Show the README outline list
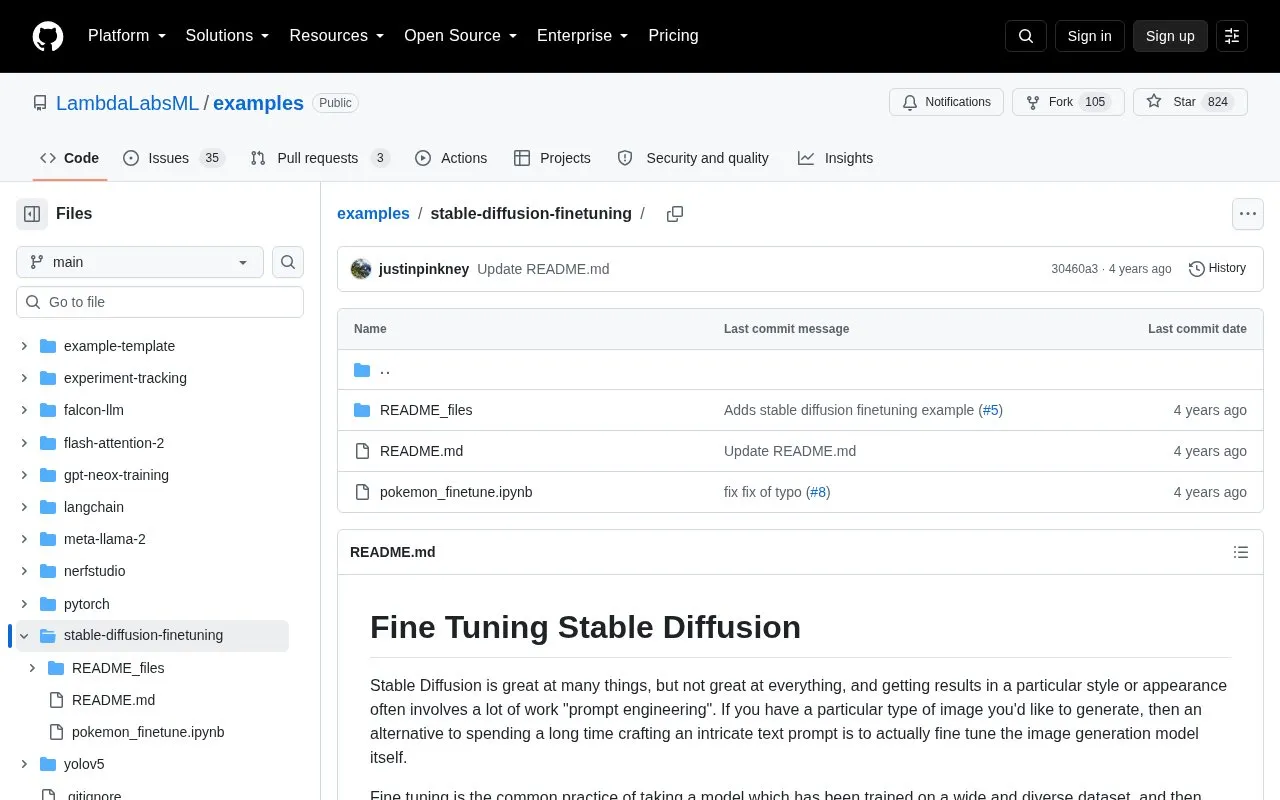 [x=1241, y=552]
